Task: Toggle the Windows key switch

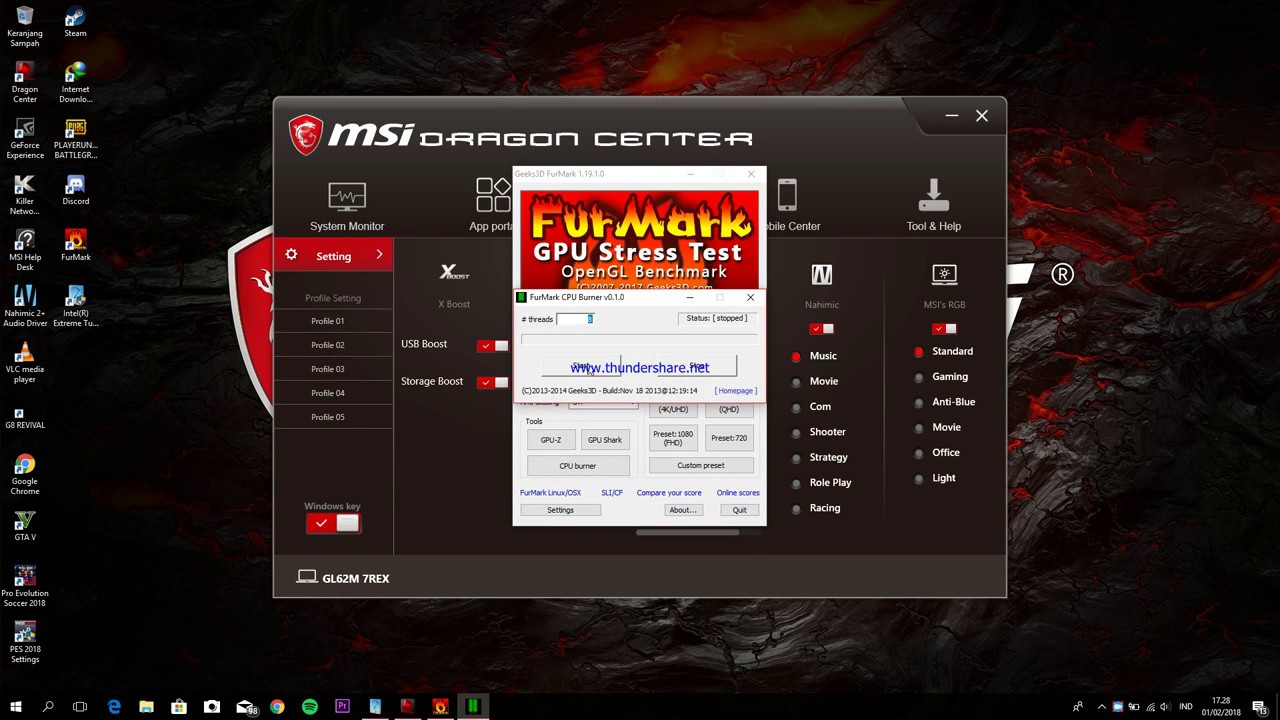Action: point(333,523)
